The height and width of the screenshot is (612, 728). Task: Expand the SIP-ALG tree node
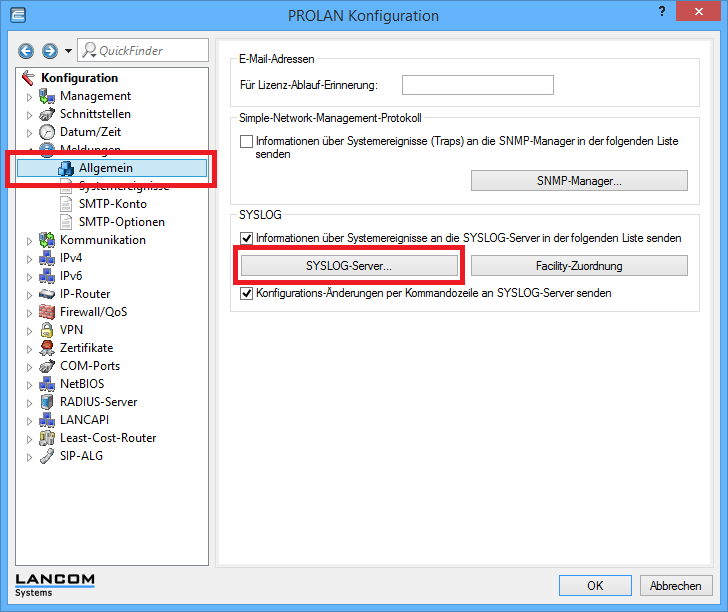[x=29, y=457]
